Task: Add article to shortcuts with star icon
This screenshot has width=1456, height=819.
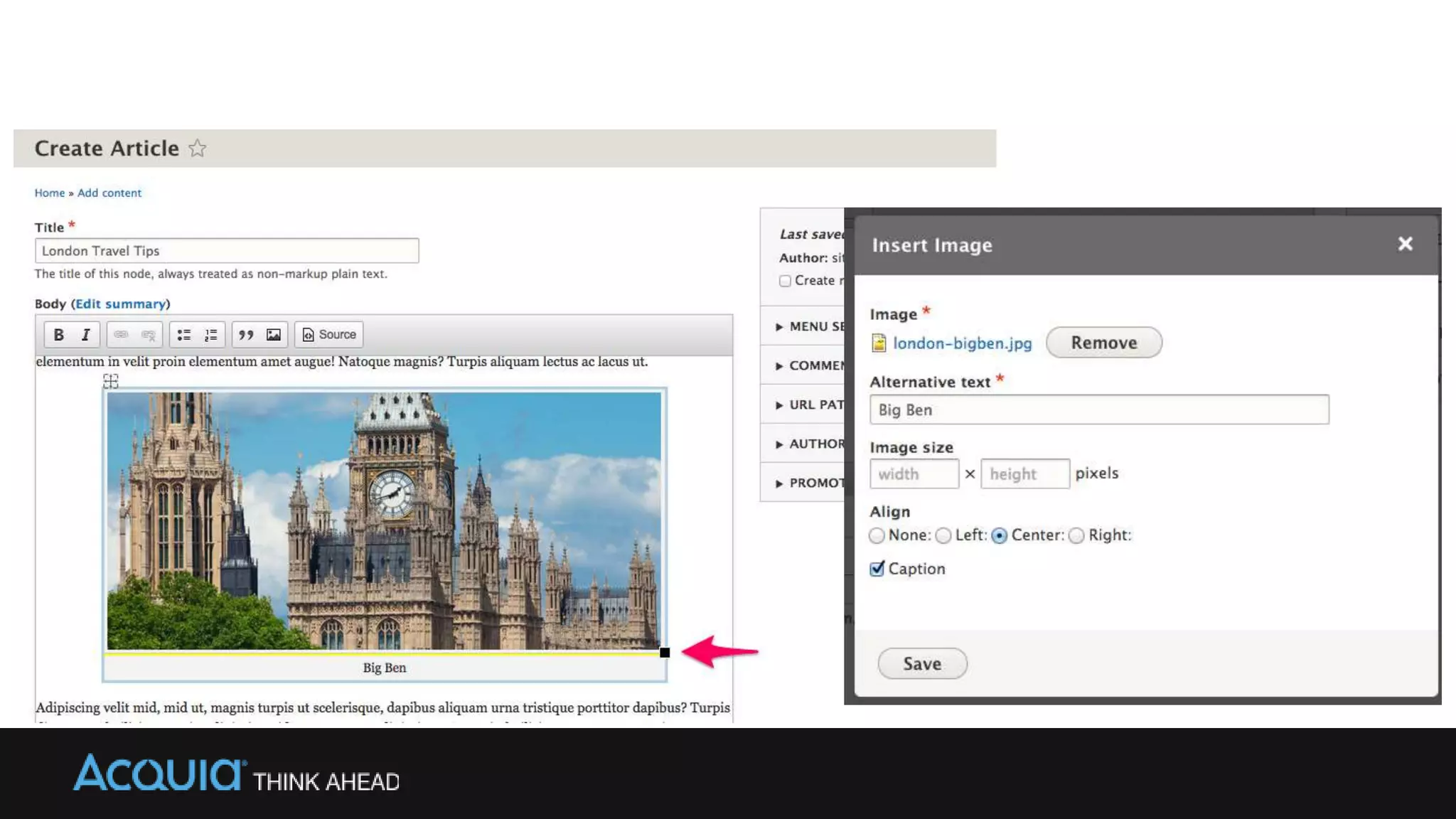Action: [x=197, y=149]
